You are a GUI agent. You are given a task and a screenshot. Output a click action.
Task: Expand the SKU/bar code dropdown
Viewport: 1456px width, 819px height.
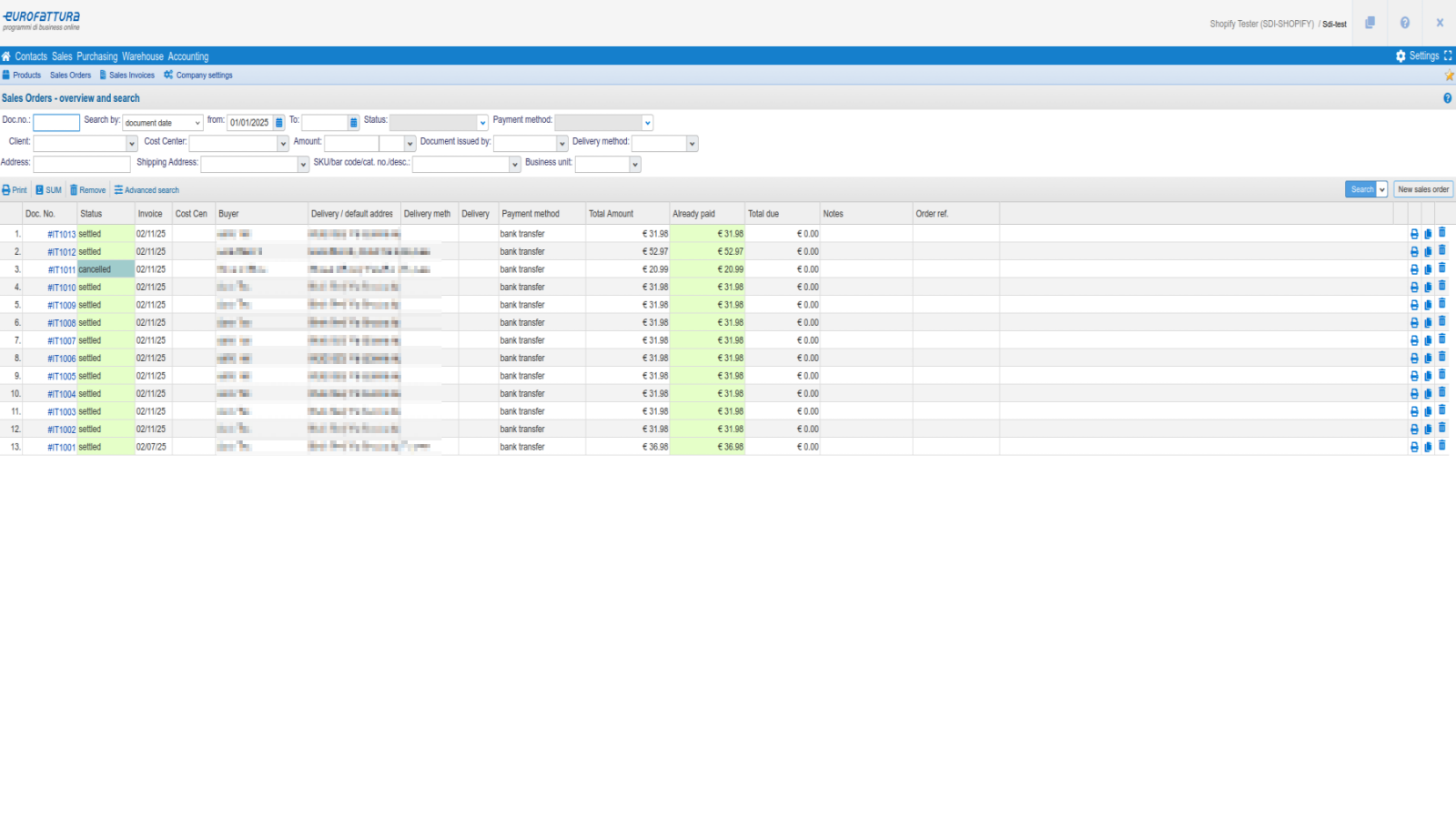[x=515, y=165]
